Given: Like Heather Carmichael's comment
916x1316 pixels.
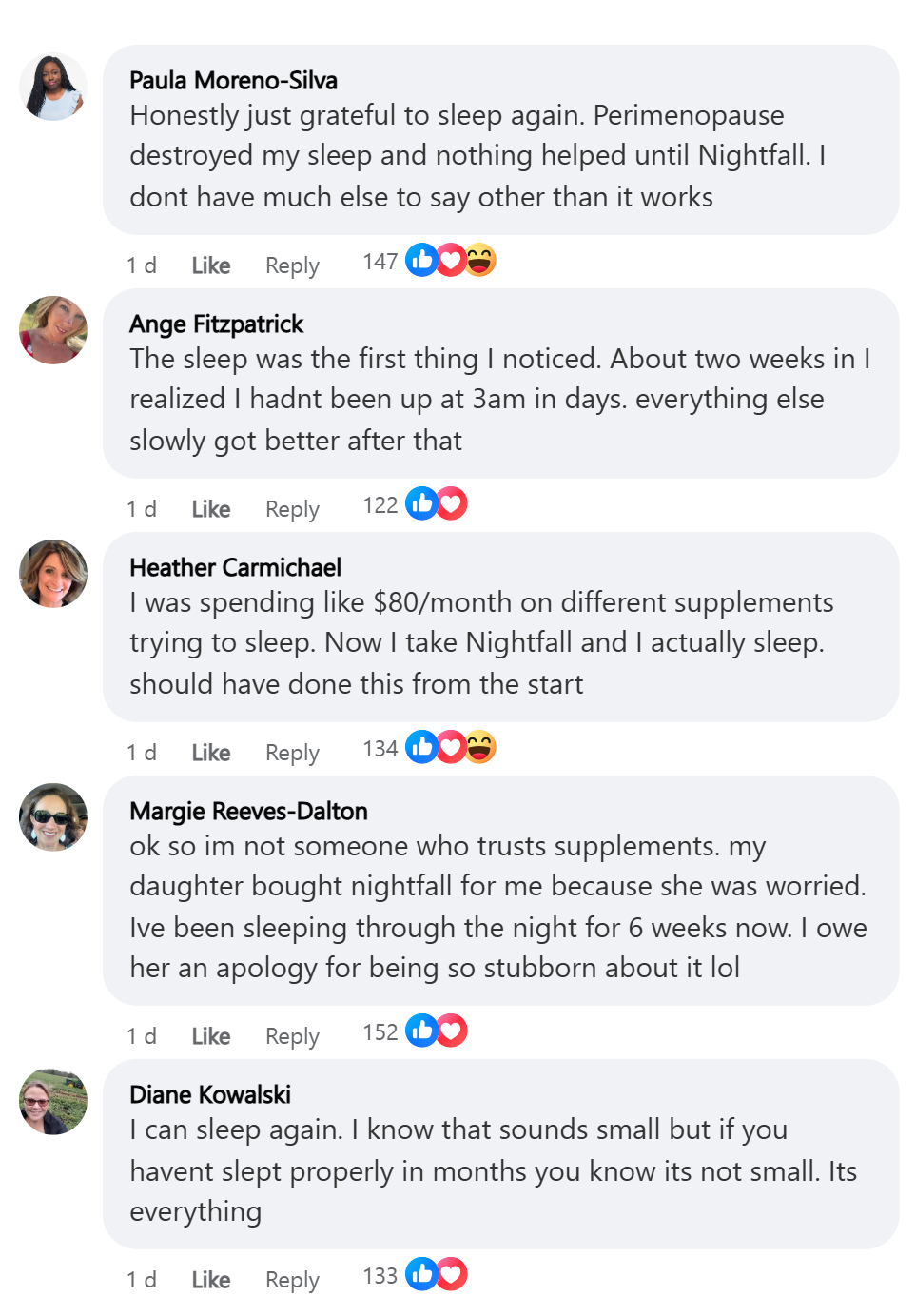Looking at the screenshot, I should point(210,753).
